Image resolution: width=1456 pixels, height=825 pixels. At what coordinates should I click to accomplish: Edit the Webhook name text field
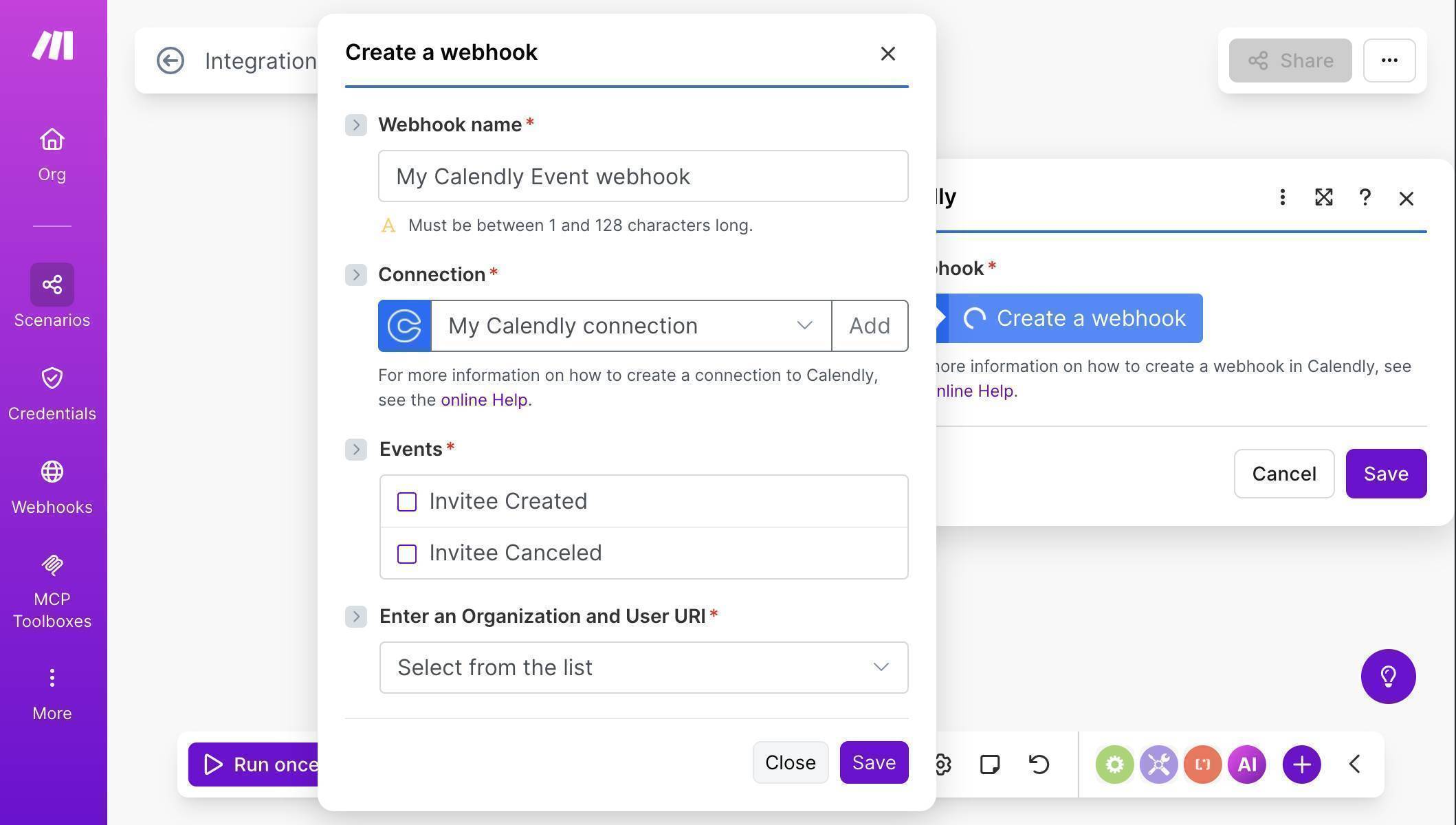coord(643,176)
